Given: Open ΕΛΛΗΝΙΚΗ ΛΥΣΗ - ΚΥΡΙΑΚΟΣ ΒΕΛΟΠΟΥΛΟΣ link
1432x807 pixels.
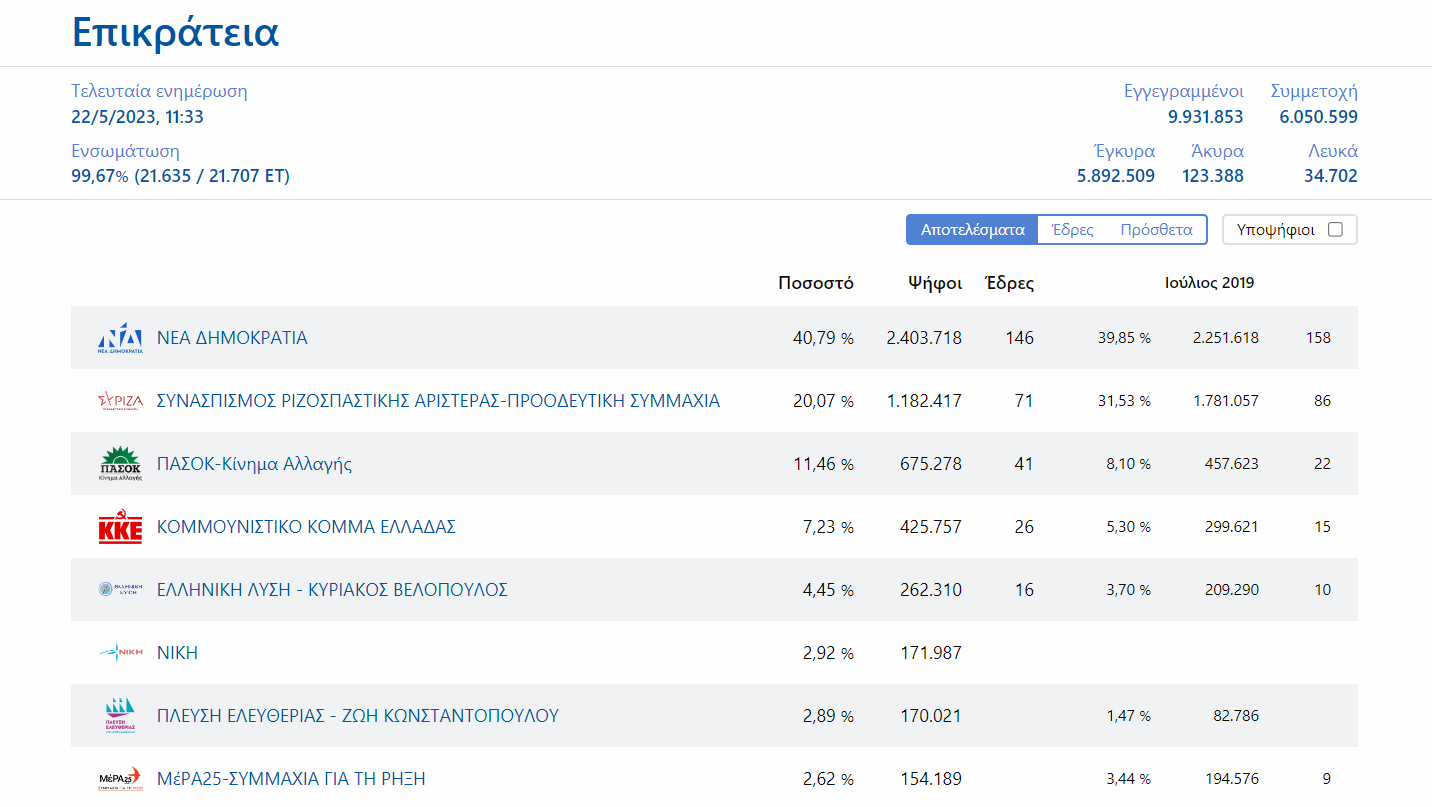Looking at the screenshot, I should coord(332,590).
